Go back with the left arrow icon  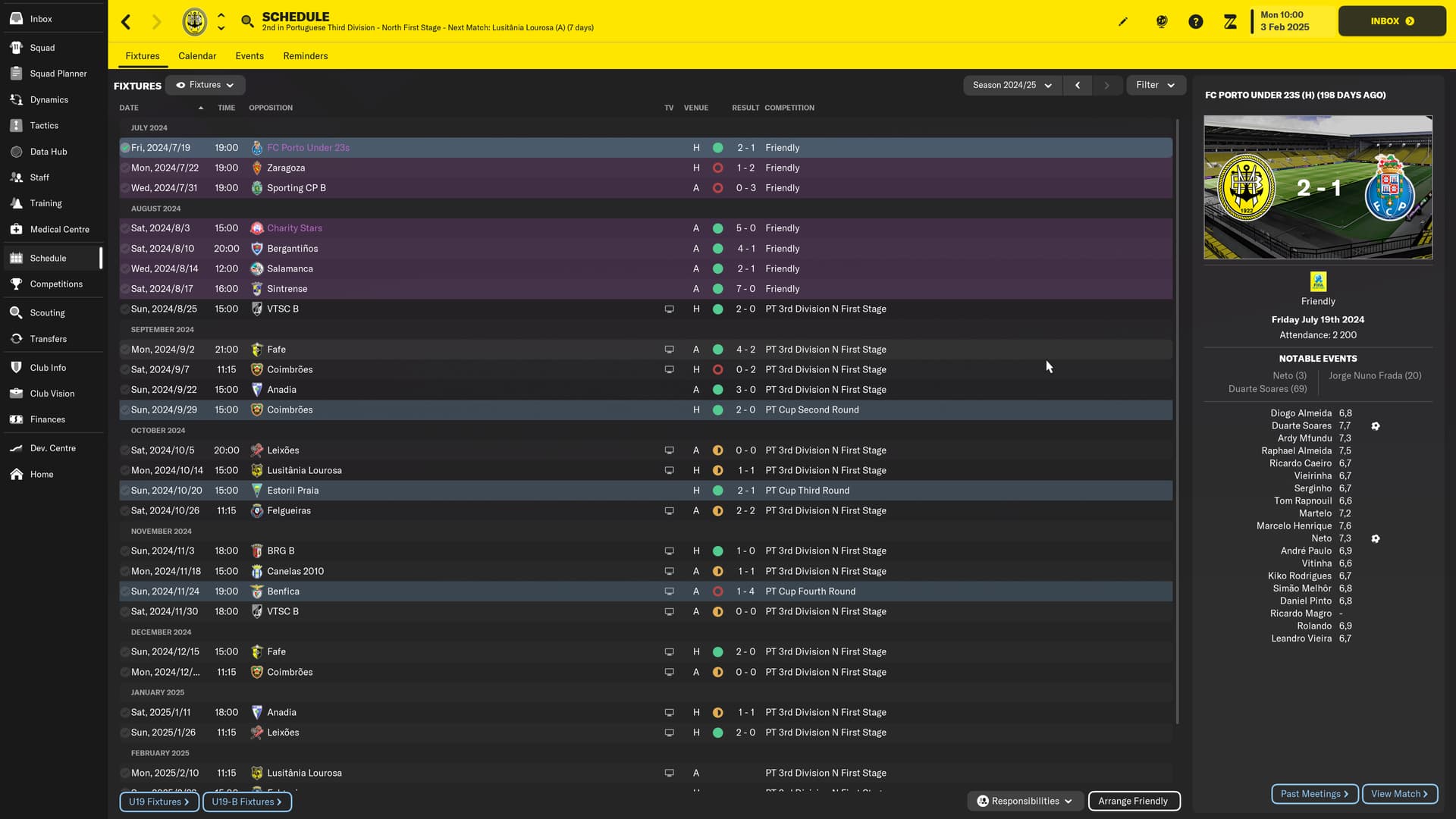coord(127,22)
